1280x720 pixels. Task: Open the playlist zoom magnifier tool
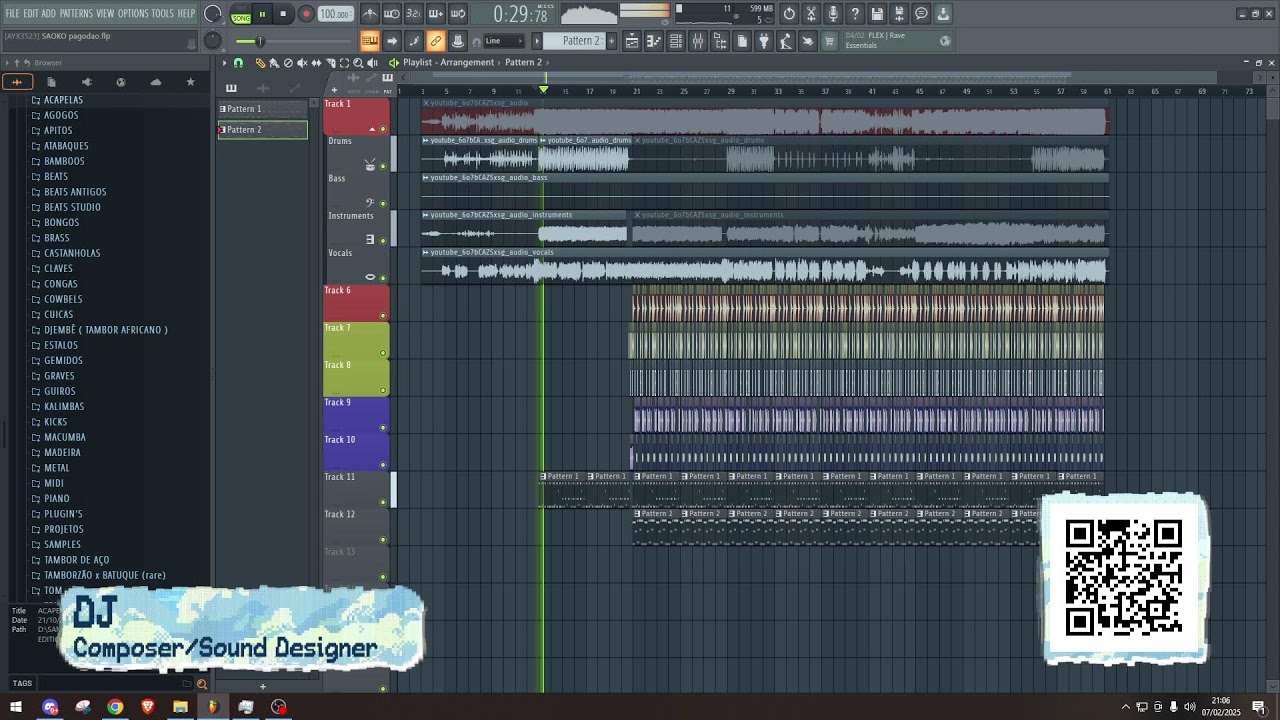358,62
